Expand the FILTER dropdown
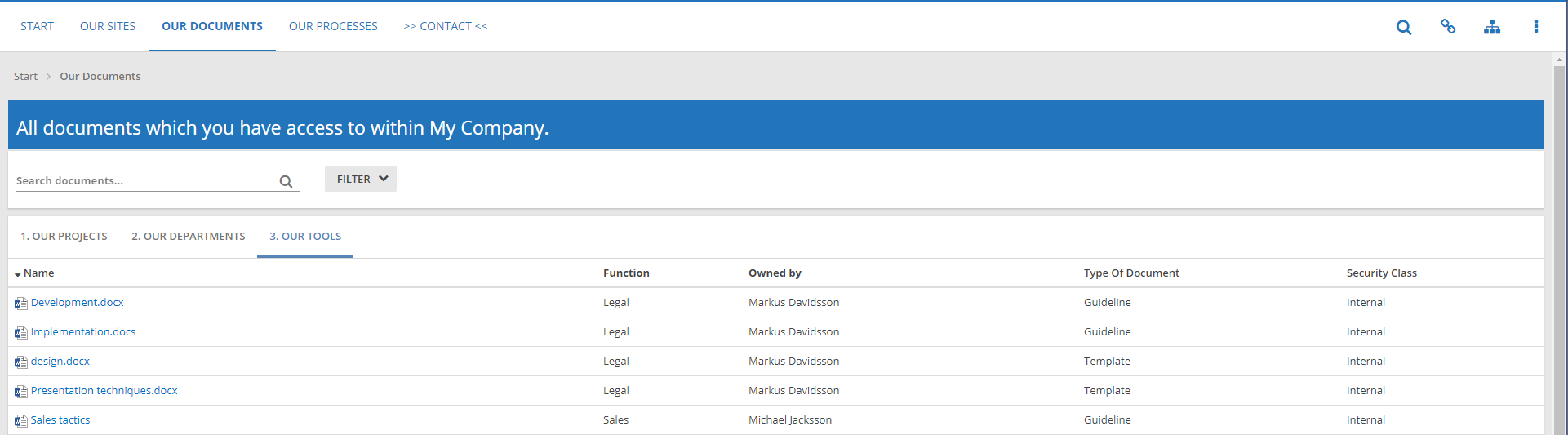The image size is (1568, 435). tap(361, 179)
